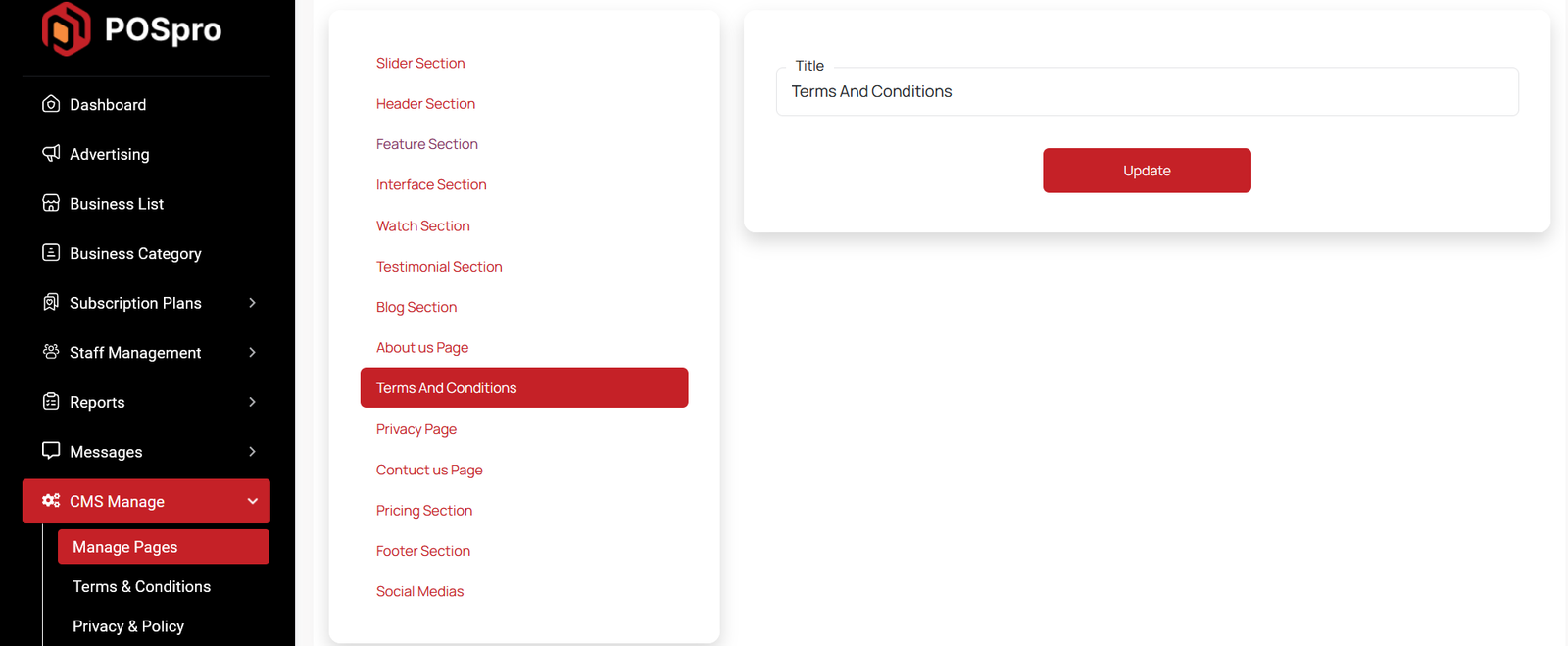Image resolution: width=1568 pixels, height=646 pixels.
Task: Expand the Reports submenu arrow
Action: [252, 402]
